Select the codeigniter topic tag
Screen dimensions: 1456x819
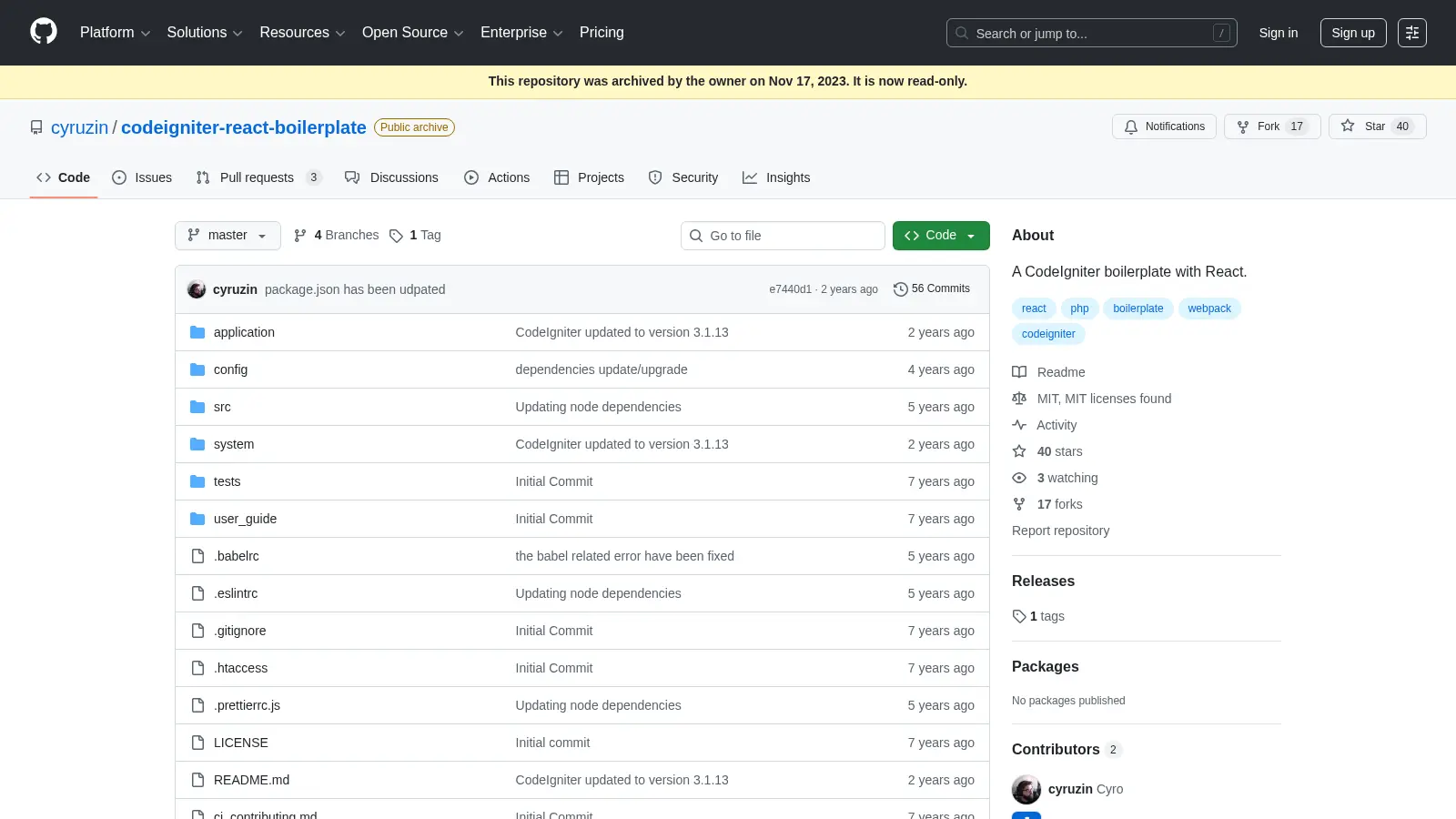[x=1048, y=334]
